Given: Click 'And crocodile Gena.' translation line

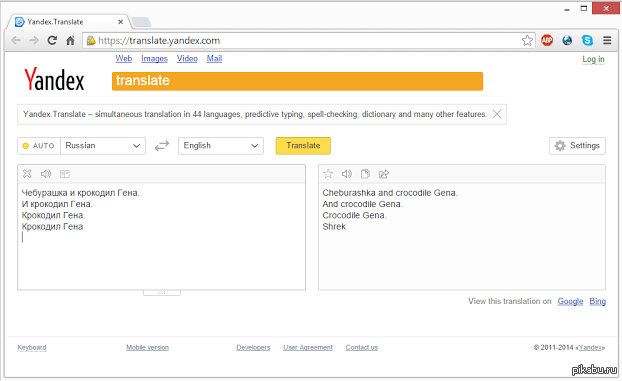Looking at the screenshot, I should click(x=362, y=204).
